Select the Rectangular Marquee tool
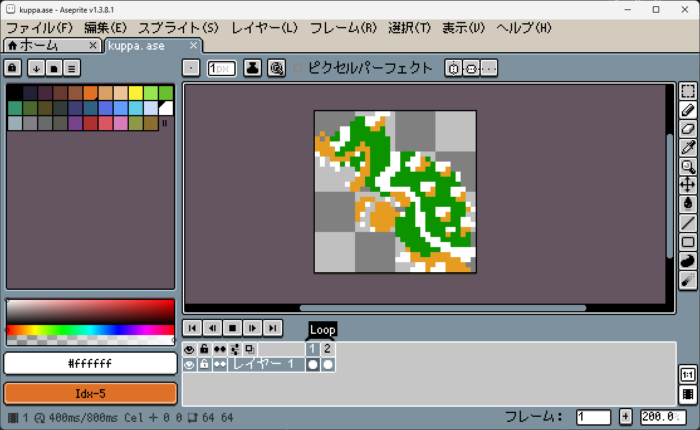 tap(688, 91)
